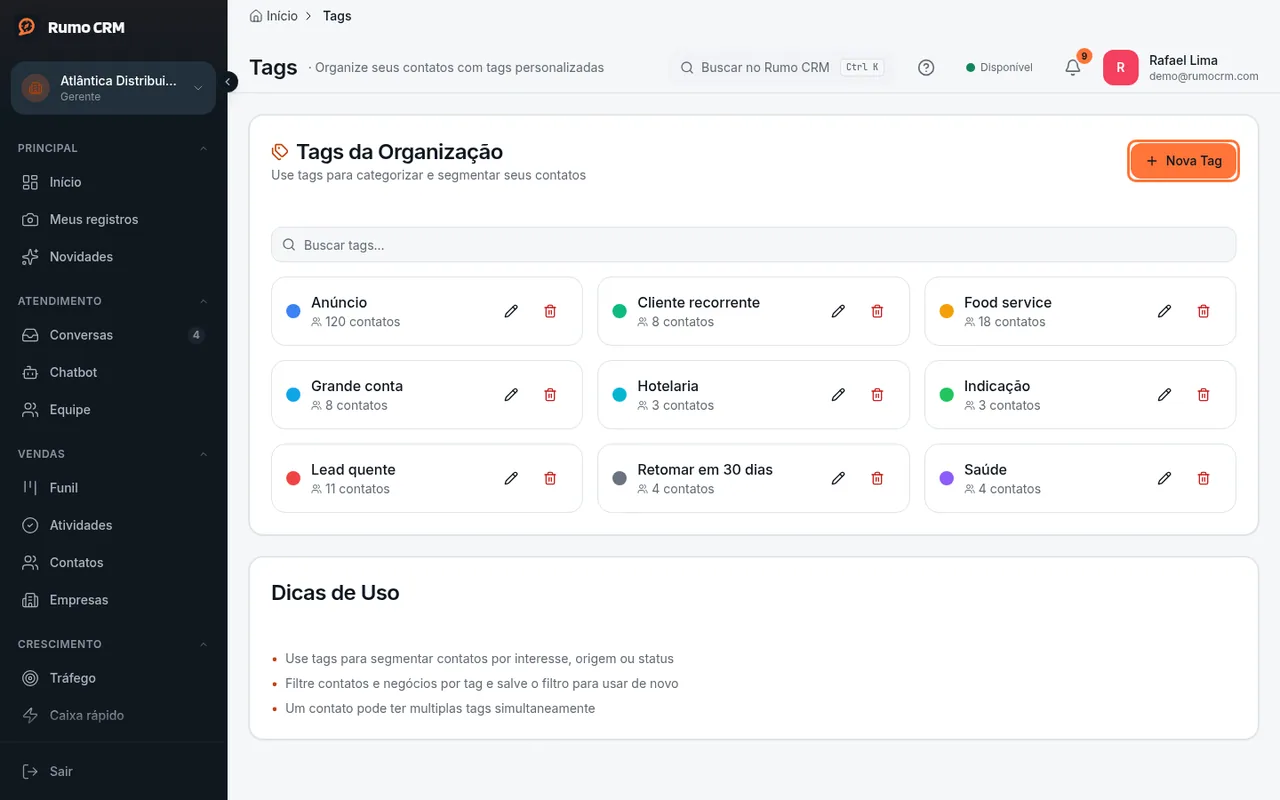Open the Buscar no Rumo CRM search
The width and height of the screenshot is (1280, 800).
click(x=780, y=68)
